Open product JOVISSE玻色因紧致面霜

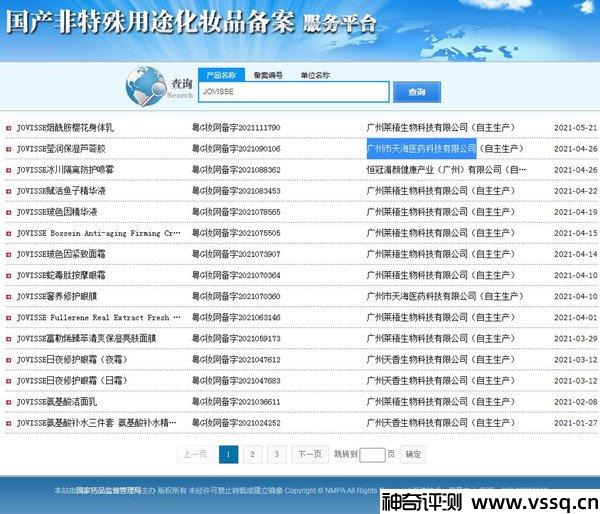pos(61,254)
